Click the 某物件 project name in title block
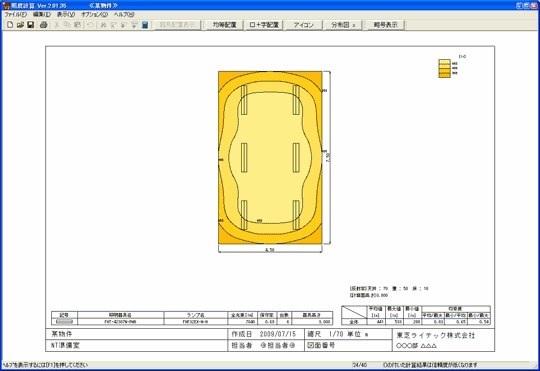540x371 pixels. click(x=62, y=334)
